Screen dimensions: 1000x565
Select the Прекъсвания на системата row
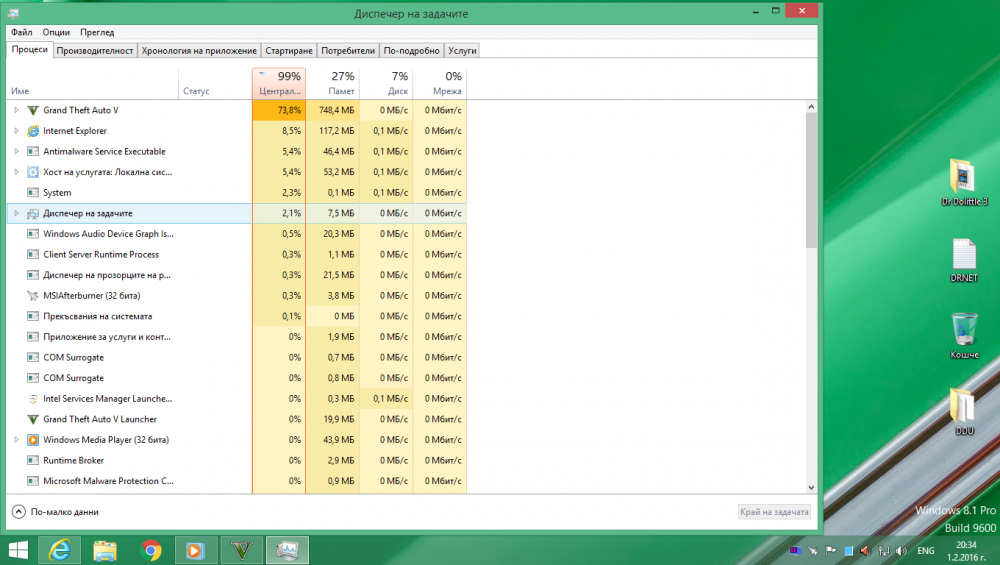(237, 316)
